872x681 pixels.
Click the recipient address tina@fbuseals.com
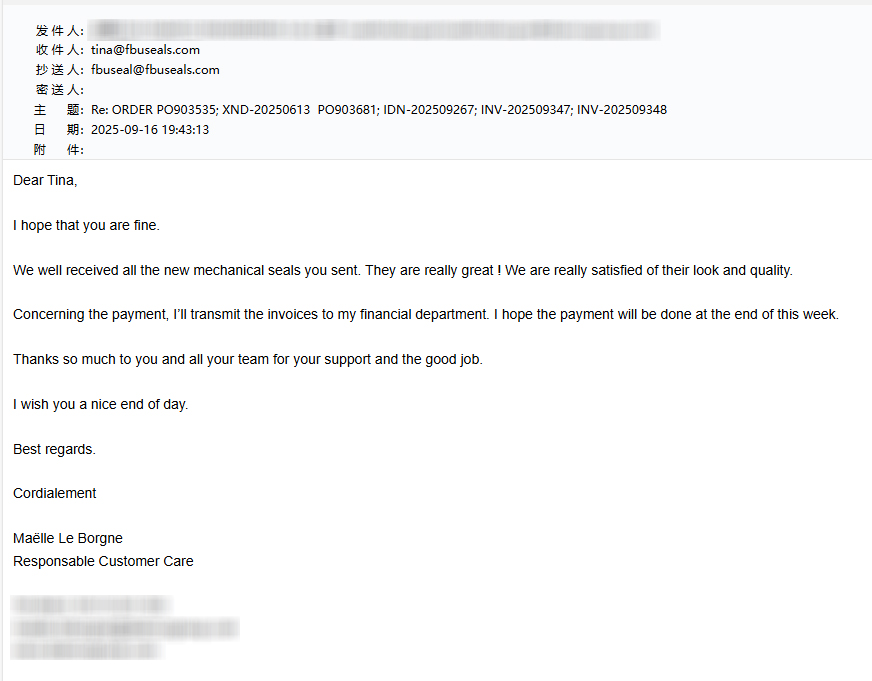click(145, 50)
